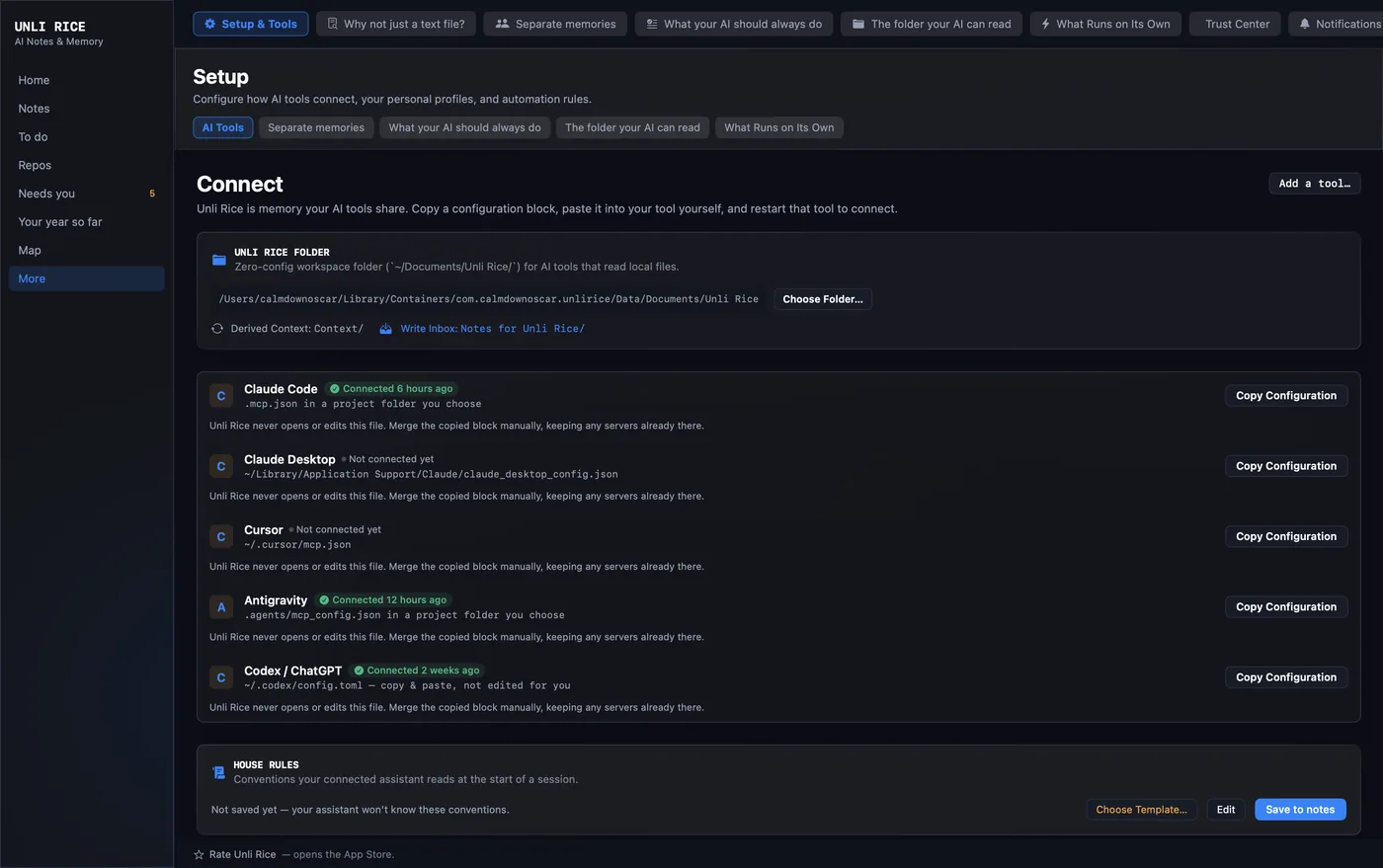Click the green check icon by Codex / ChatGPT status
Screen dimensions: 1383x868
360,671
